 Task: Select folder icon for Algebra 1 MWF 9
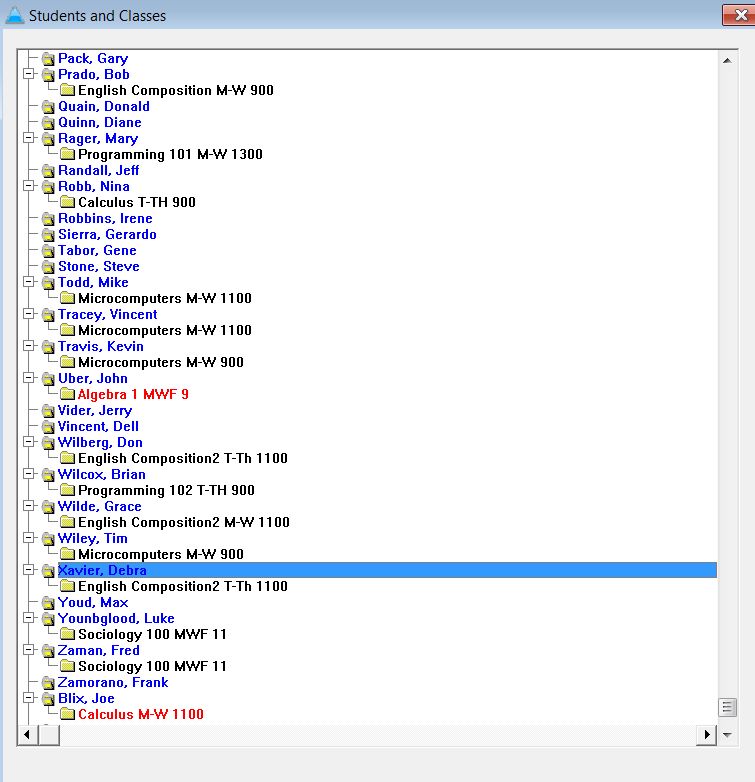[x=67, y=395]
